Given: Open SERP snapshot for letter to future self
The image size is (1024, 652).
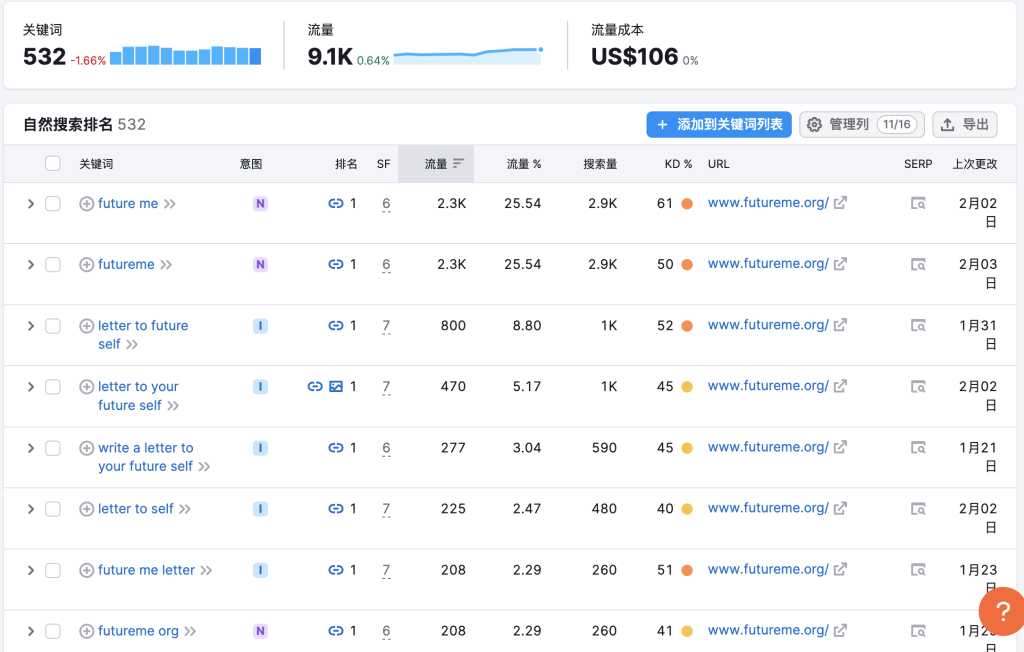Looking at the screenshot, I should pos(918,325).
